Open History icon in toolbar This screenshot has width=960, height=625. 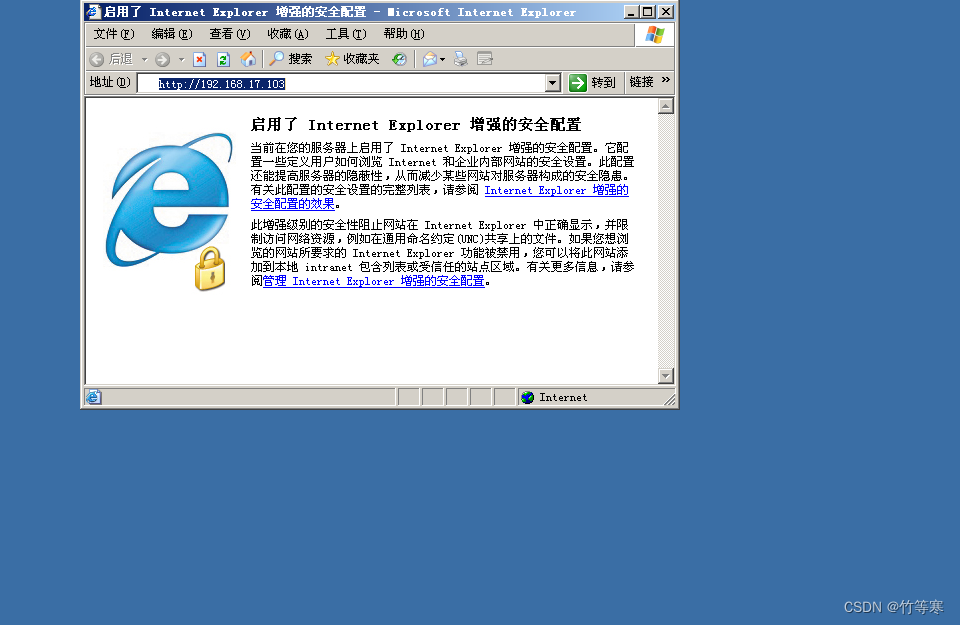(399, 59)
